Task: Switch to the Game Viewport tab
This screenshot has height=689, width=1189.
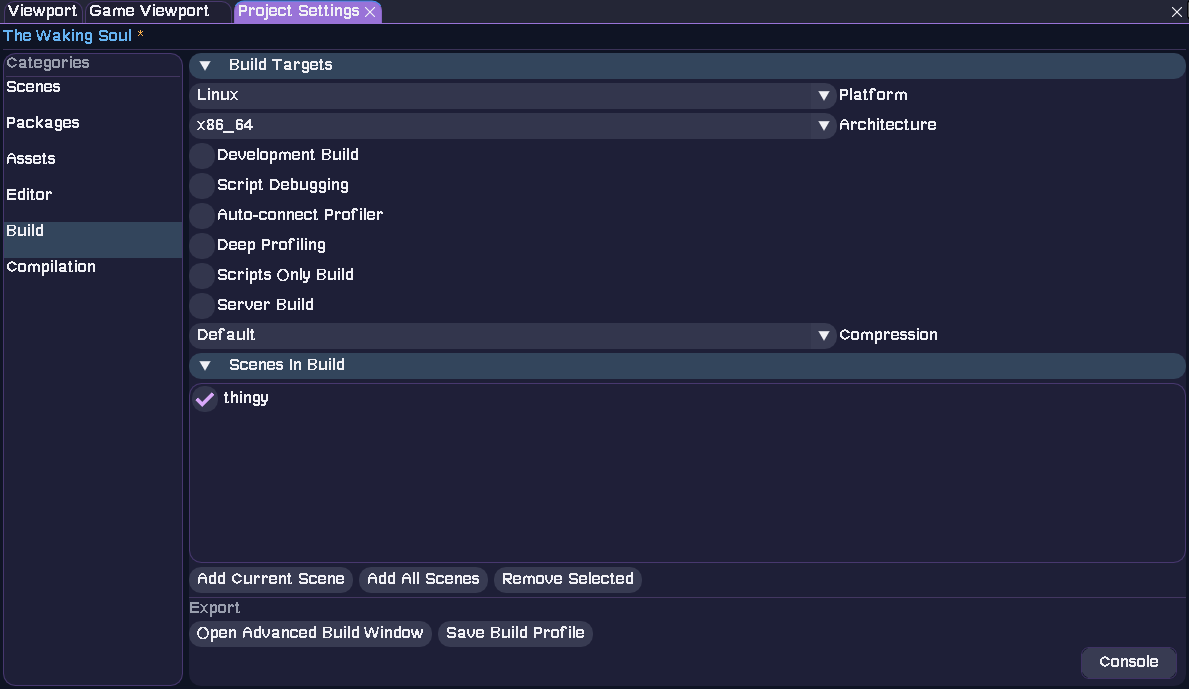Action: 149,11
